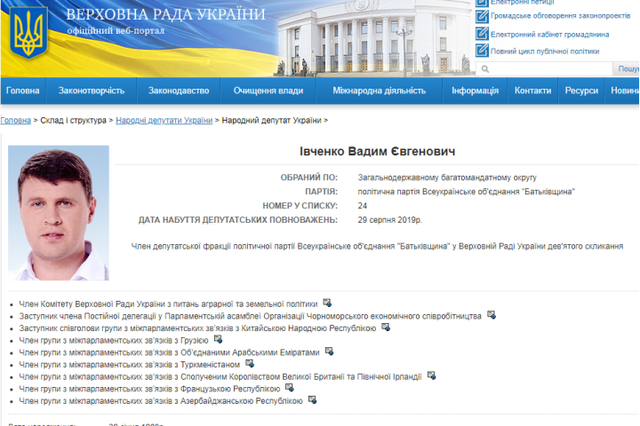Open details icon after Китайською Народною Республікою entry
The height and width of the screenshot is (426, 640).
click(x=386, y=327)
